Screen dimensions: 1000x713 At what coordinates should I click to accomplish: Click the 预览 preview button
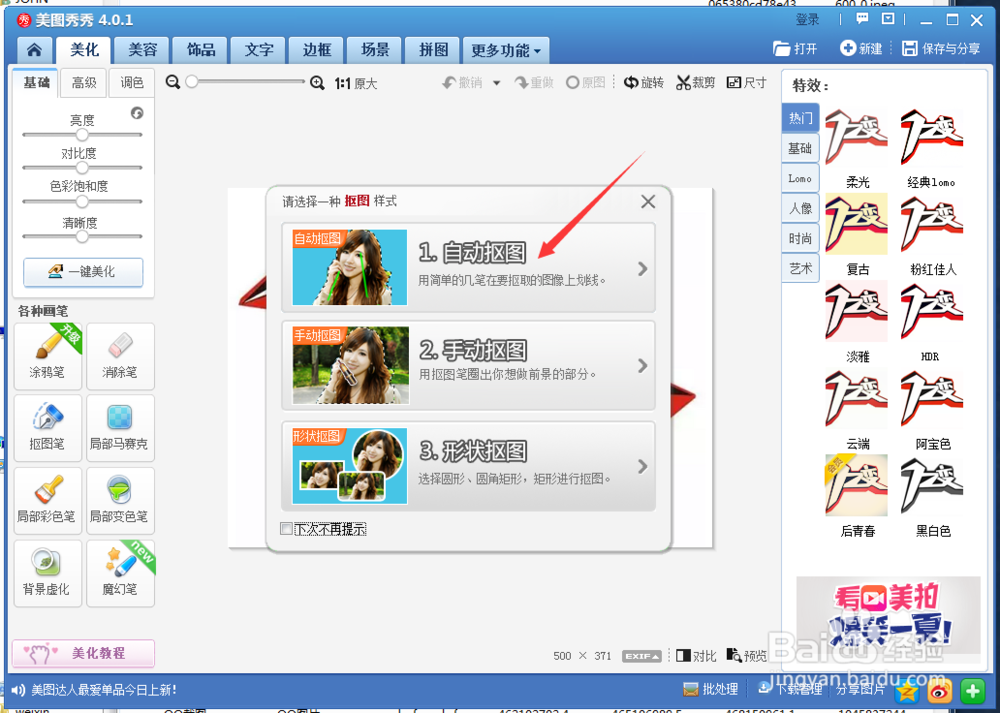click(747, 656)
